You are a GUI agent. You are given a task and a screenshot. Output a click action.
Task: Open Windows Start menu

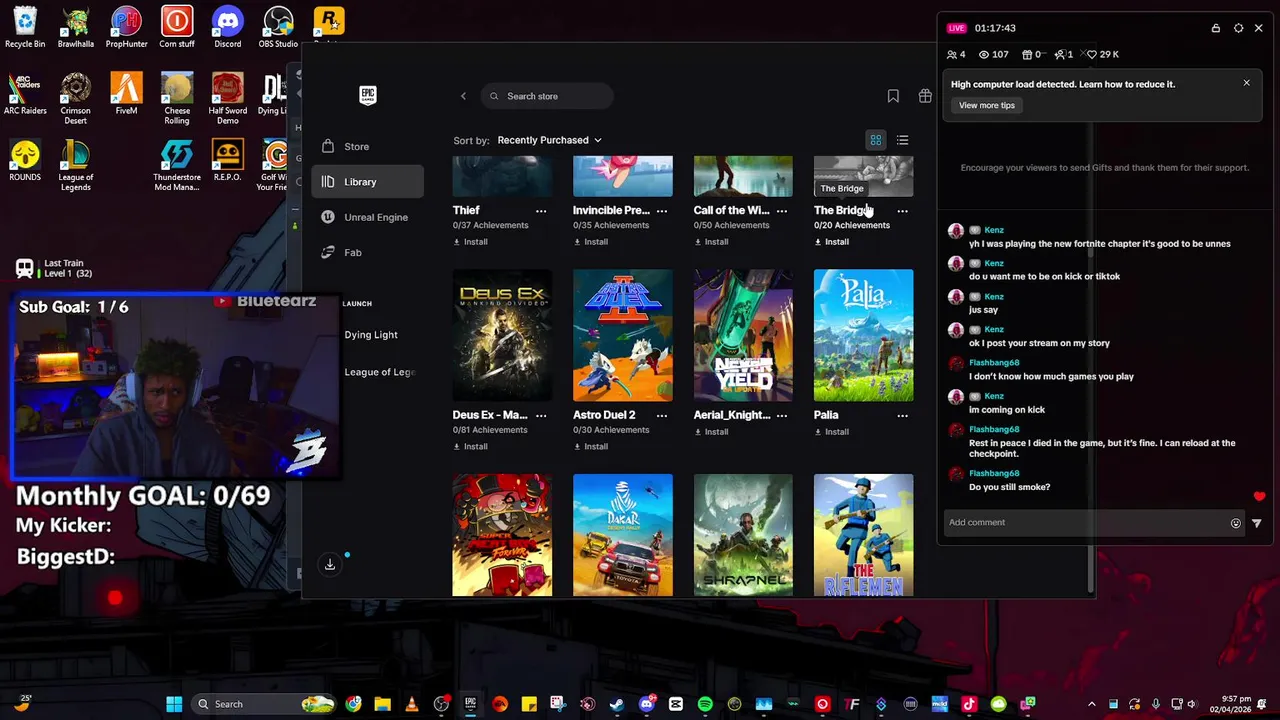coord(174,704)
